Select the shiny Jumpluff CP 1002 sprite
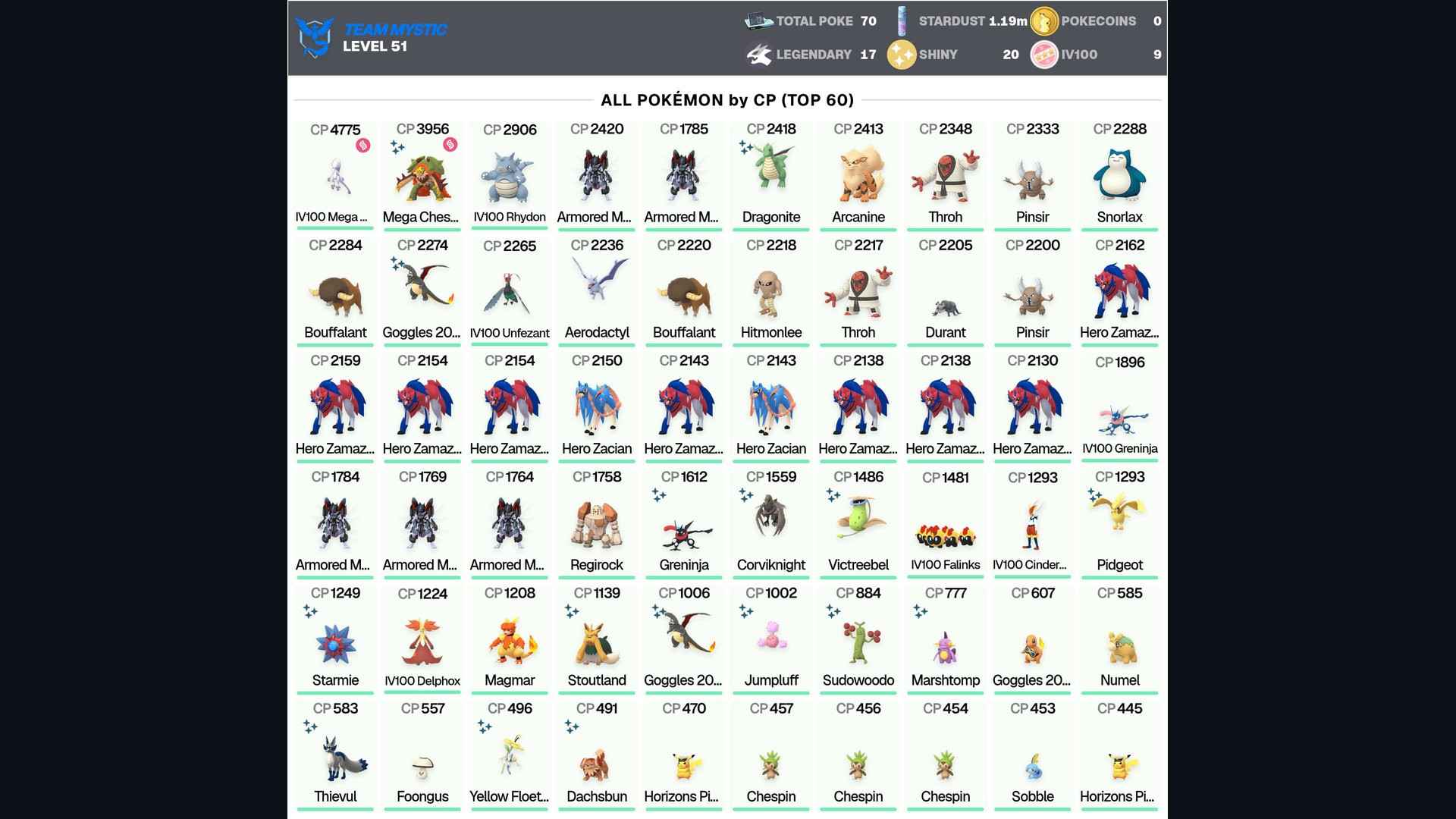1456x819 pixels. (771, 635)
